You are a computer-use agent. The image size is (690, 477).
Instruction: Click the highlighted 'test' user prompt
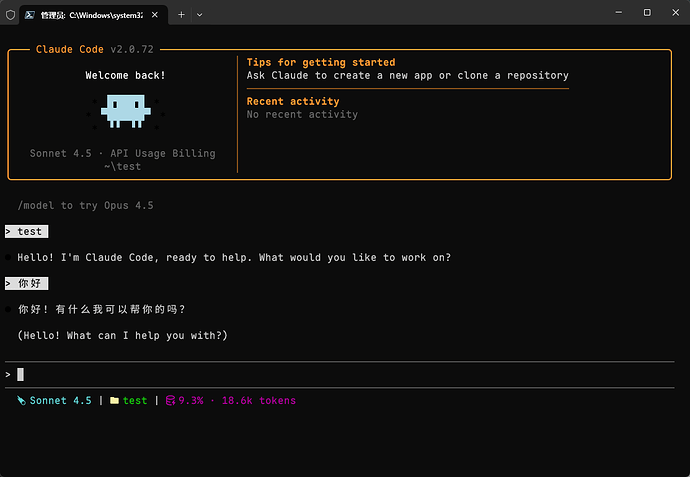[x=26, y=231]
